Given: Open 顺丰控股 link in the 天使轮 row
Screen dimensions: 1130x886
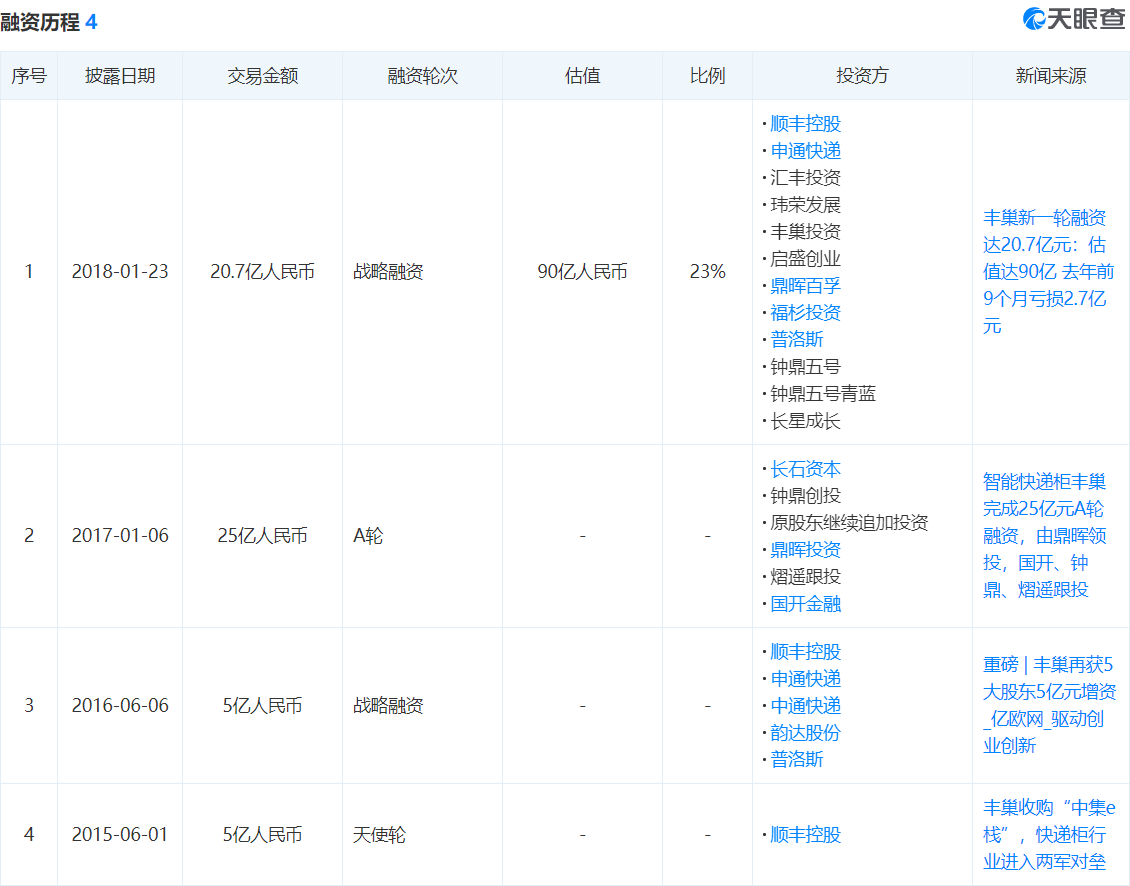Looking at the screenshot, I should pos(805,835).
